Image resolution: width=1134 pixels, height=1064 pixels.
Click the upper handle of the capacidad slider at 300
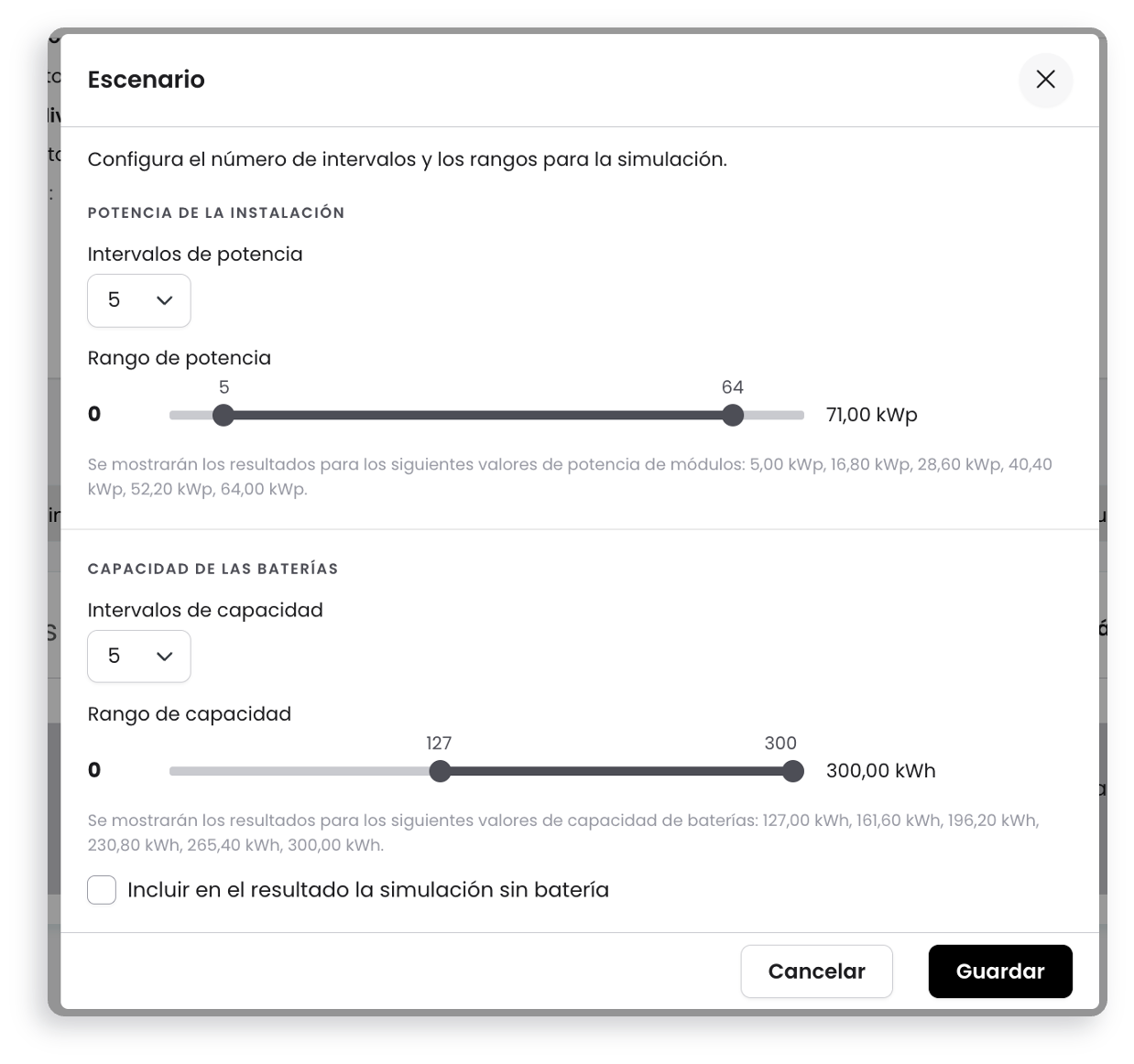(793, 771)
